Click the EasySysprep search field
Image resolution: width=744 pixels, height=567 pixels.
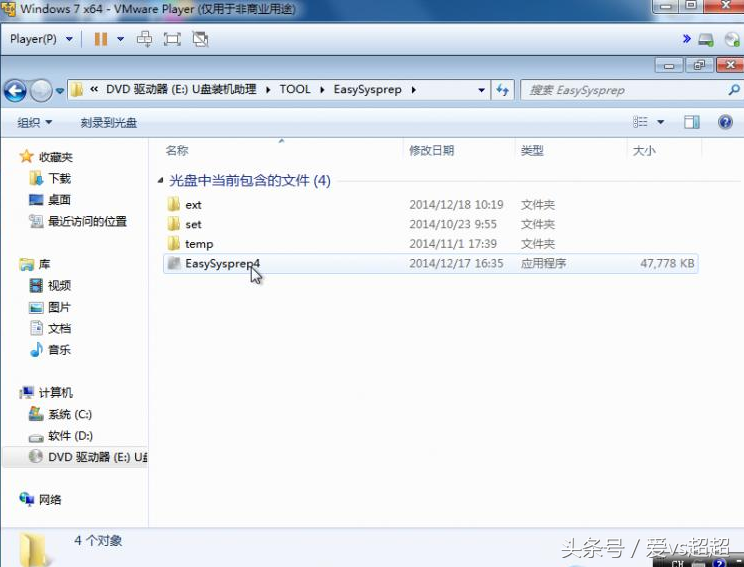tap(624, 90)
